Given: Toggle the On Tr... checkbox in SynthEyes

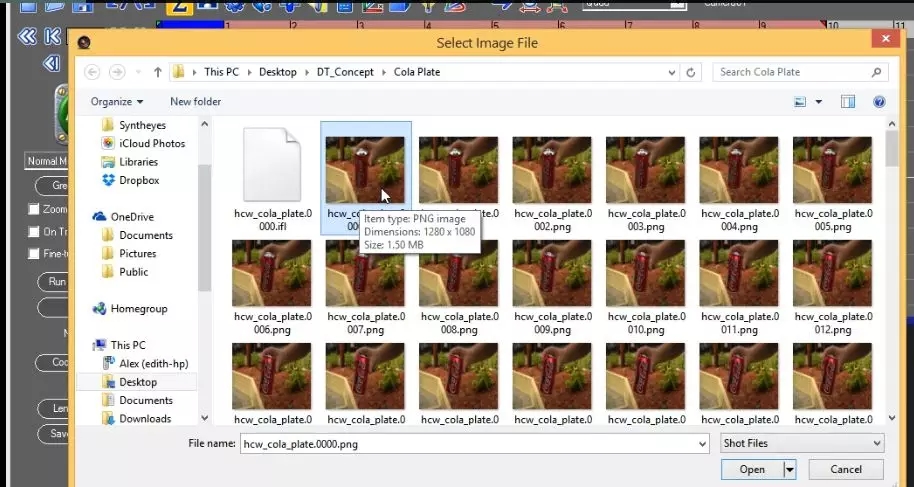Looking at the screenshot, I should click(34, 232).
